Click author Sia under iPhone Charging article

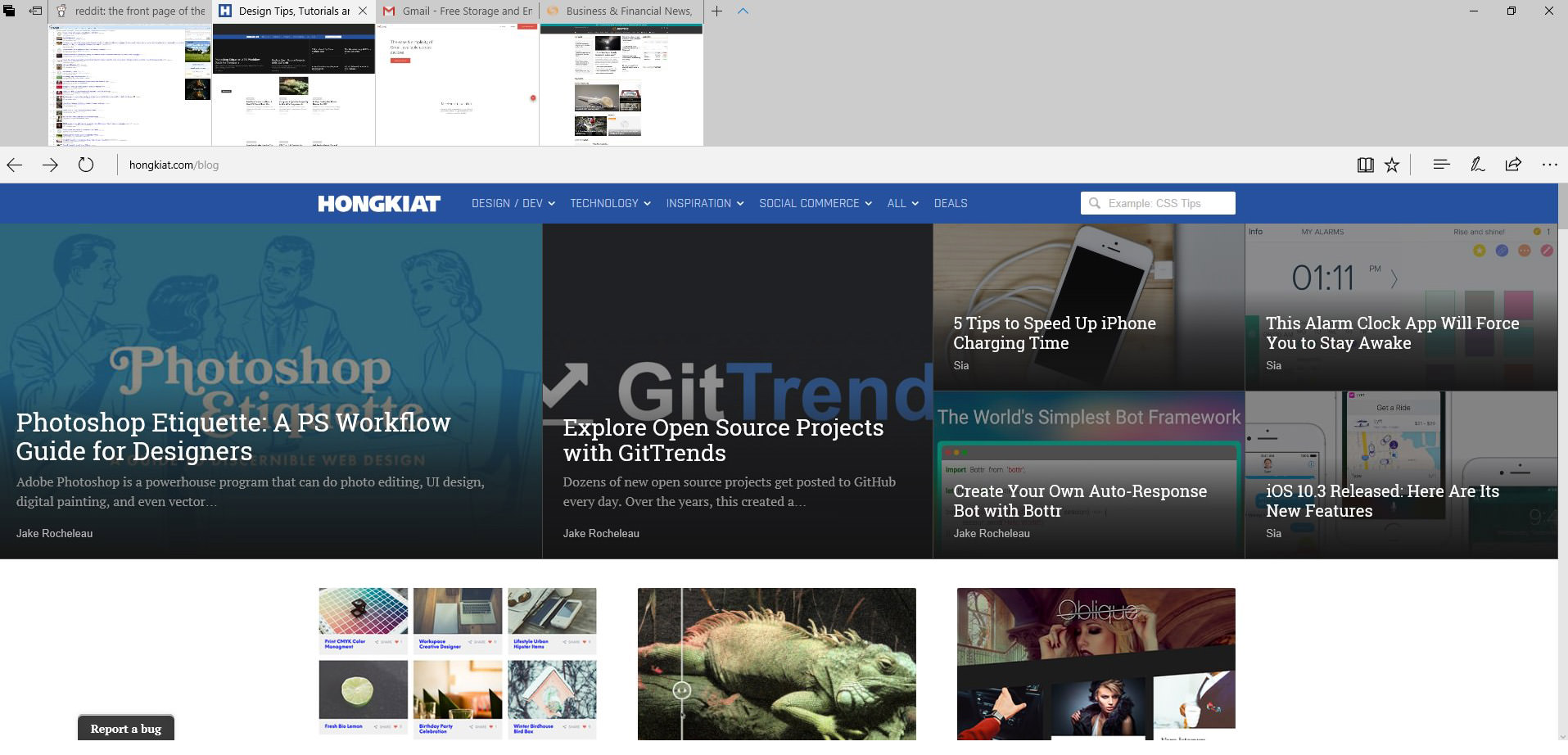click(960, 365)
